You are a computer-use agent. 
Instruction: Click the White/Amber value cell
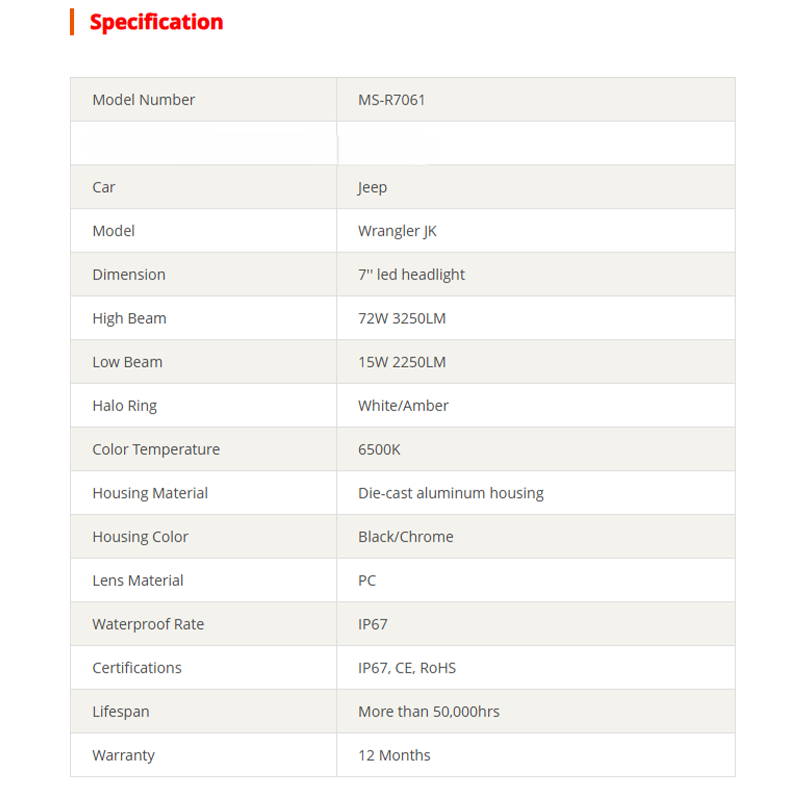[403, 406]
